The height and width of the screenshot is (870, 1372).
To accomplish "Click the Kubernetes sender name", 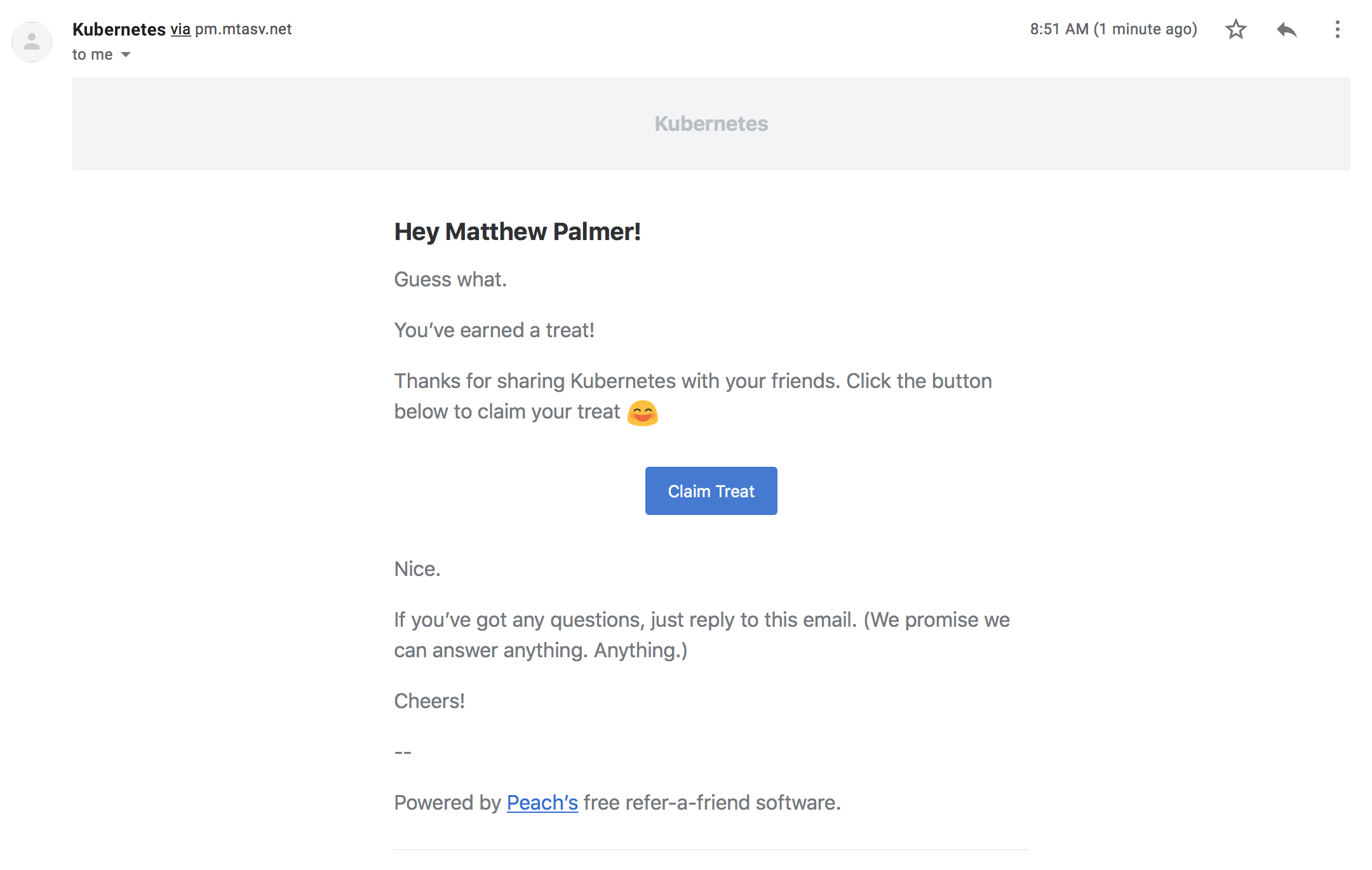I will [119, 29].
